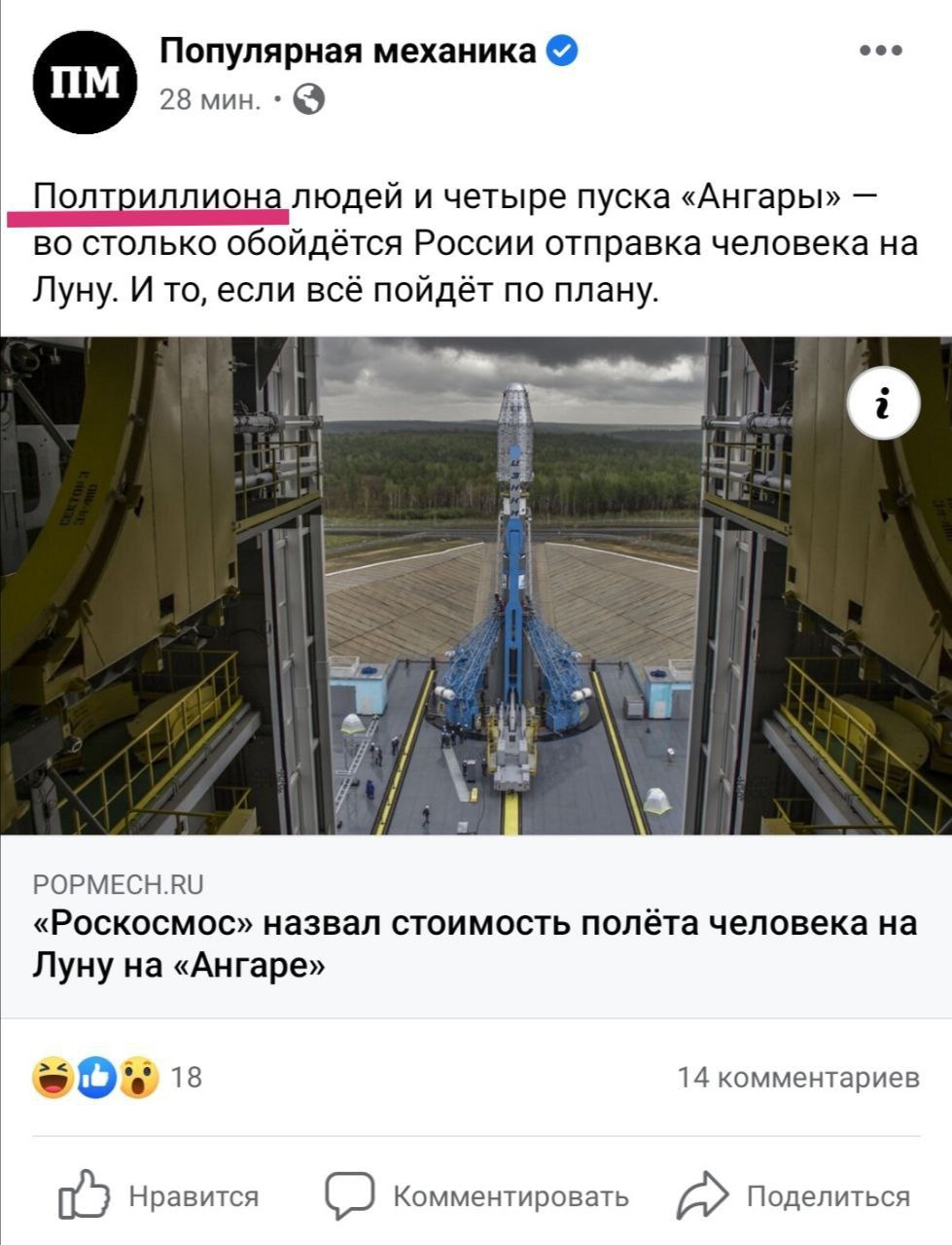The height and width of the screenshot is (1245, 952).
Task: Click the blue verified badge
Action: (x=562, y=50)
